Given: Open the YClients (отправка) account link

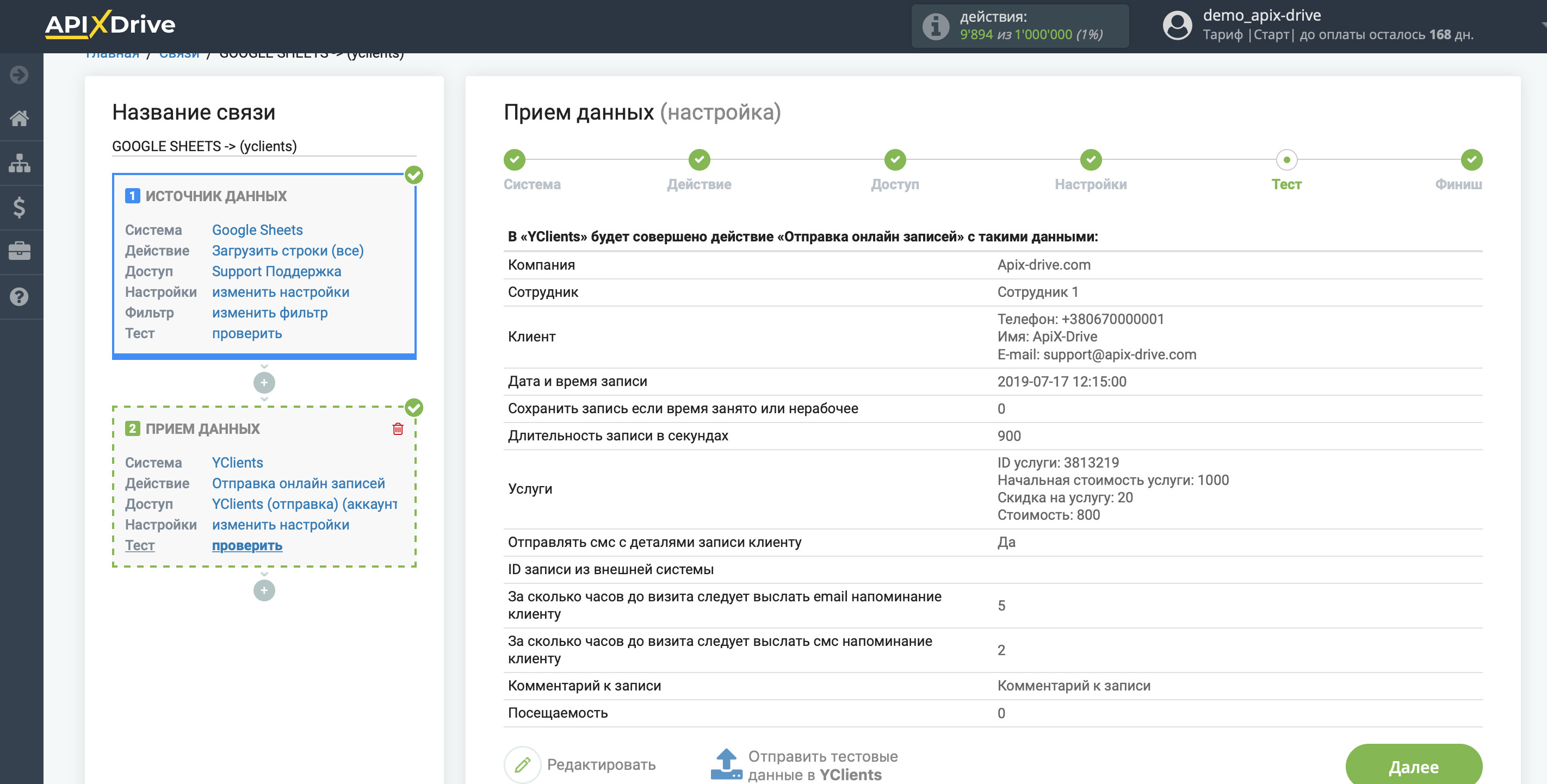Looking at the screenshot, I should coord(305,504).
